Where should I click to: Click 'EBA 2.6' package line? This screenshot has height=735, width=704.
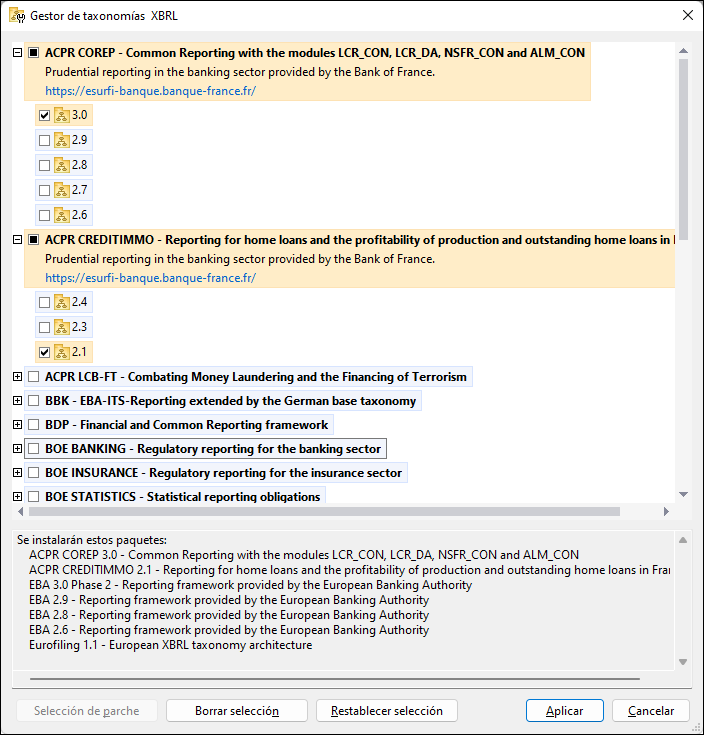(x=229, y=630)
